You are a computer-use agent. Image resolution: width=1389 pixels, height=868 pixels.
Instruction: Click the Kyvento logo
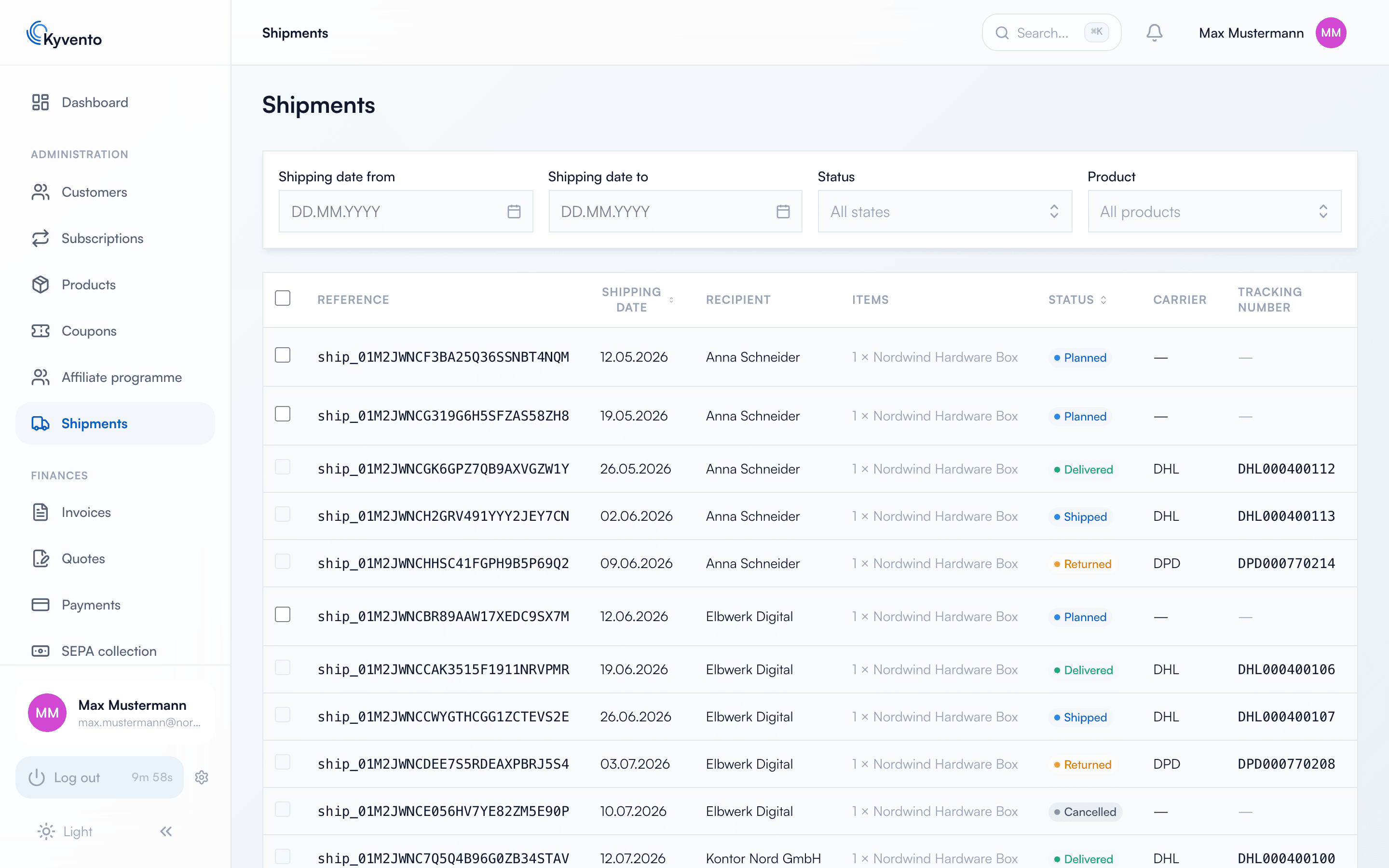click(64, 34)
